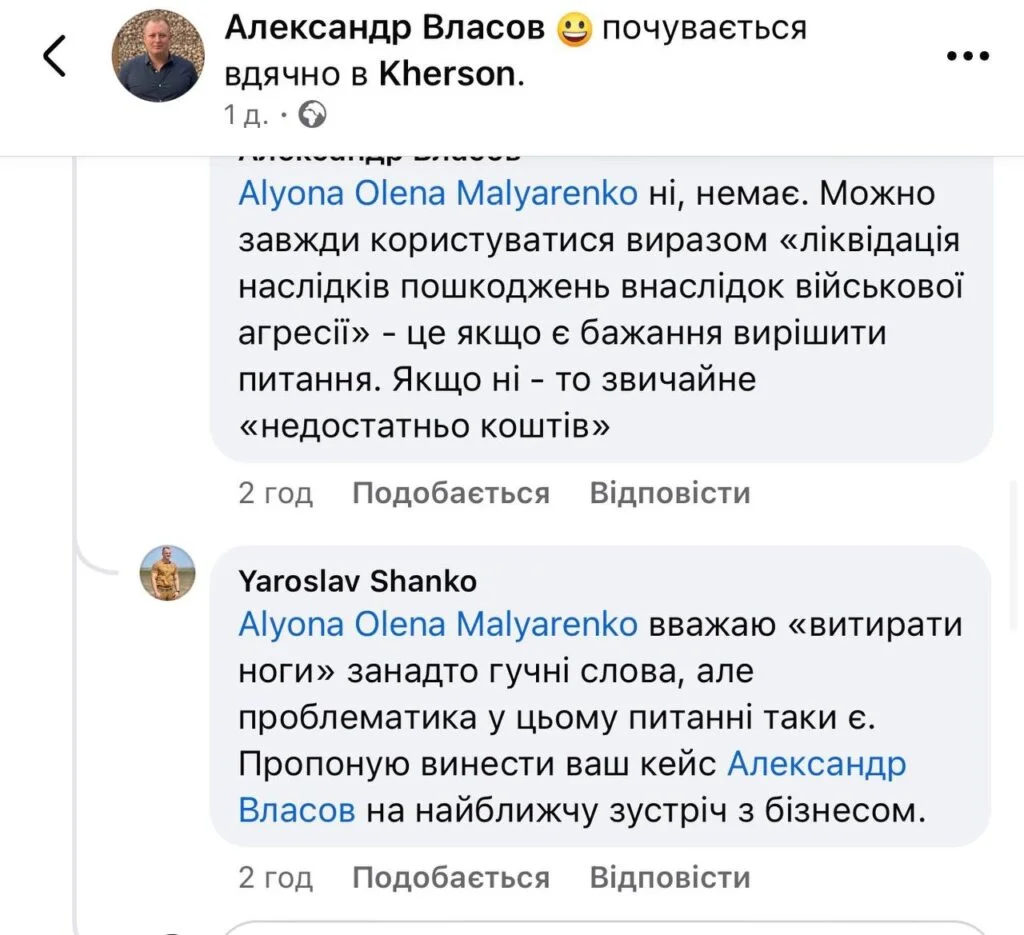Click the smiley feeling emoji in the header

click(573, 30)
